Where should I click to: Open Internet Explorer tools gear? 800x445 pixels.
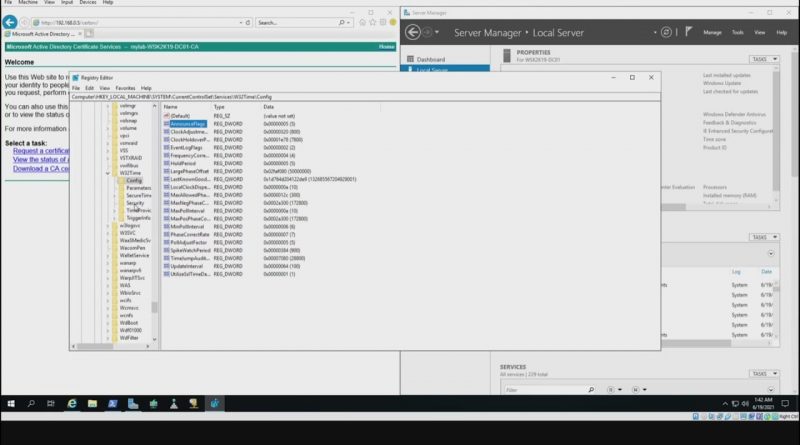[x=383, y=22]
